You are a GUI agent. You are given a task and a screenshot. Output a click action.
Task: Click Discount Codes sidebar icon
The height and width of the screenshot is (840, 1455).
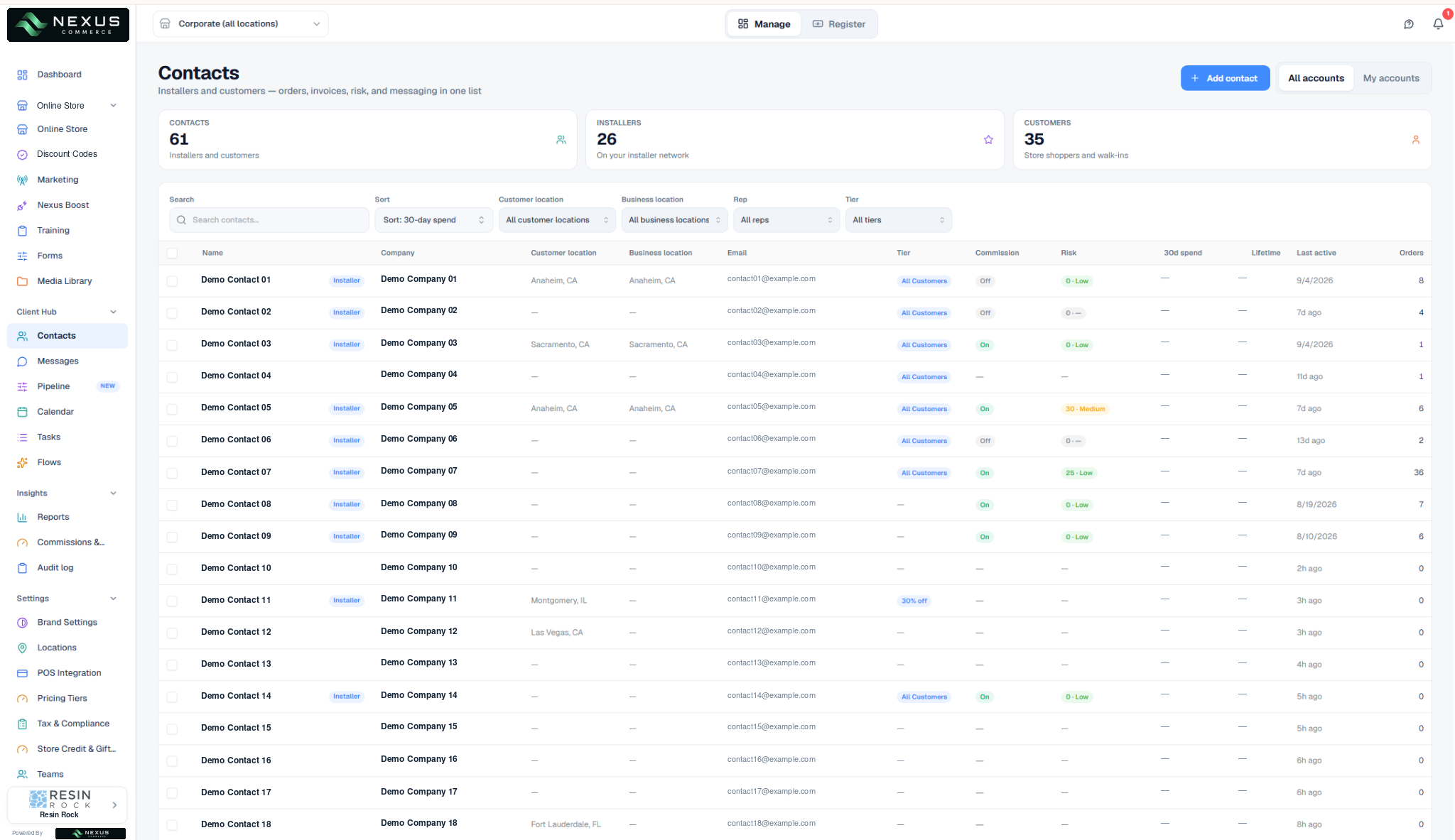[22, 154]
